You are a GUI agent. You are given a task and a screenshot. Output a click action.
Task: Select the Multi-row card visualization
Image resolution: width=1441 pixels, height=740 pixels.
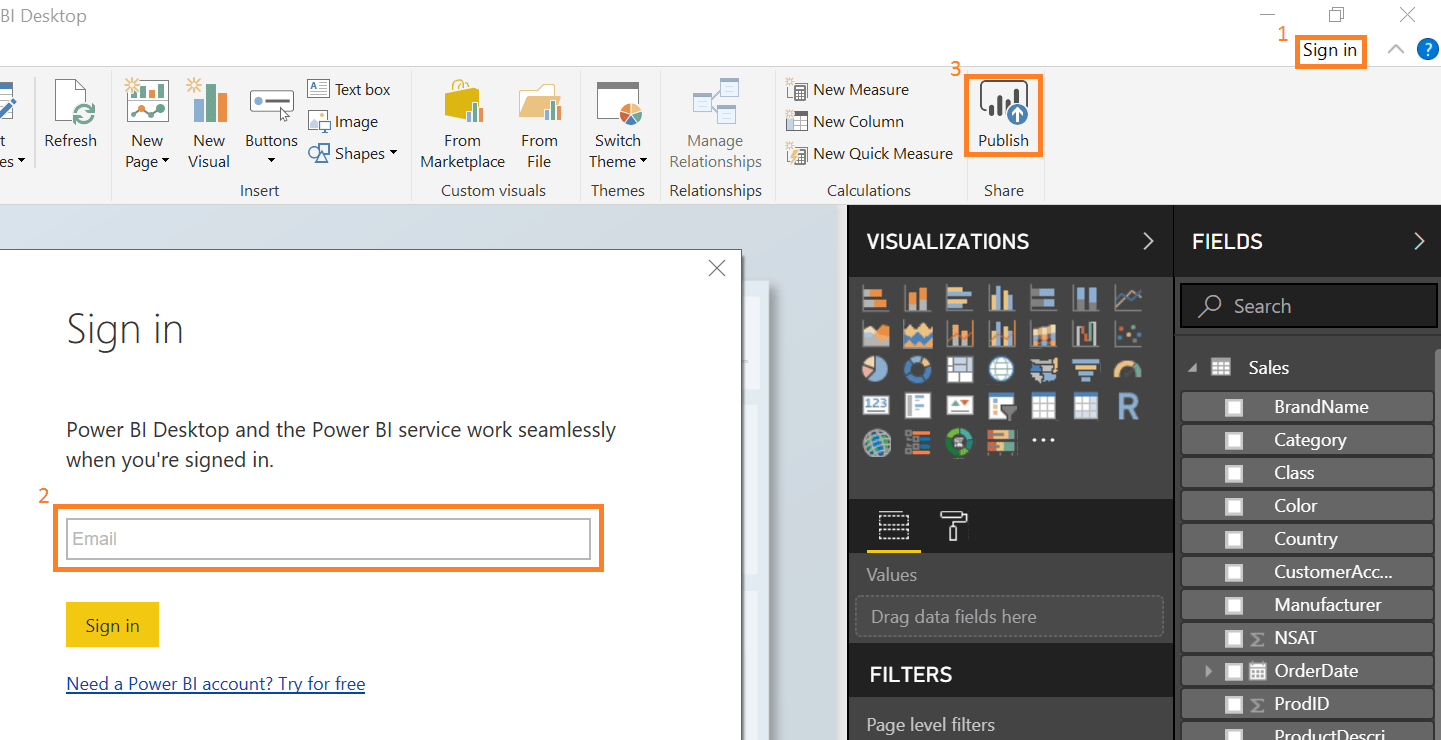pos(917,405)
